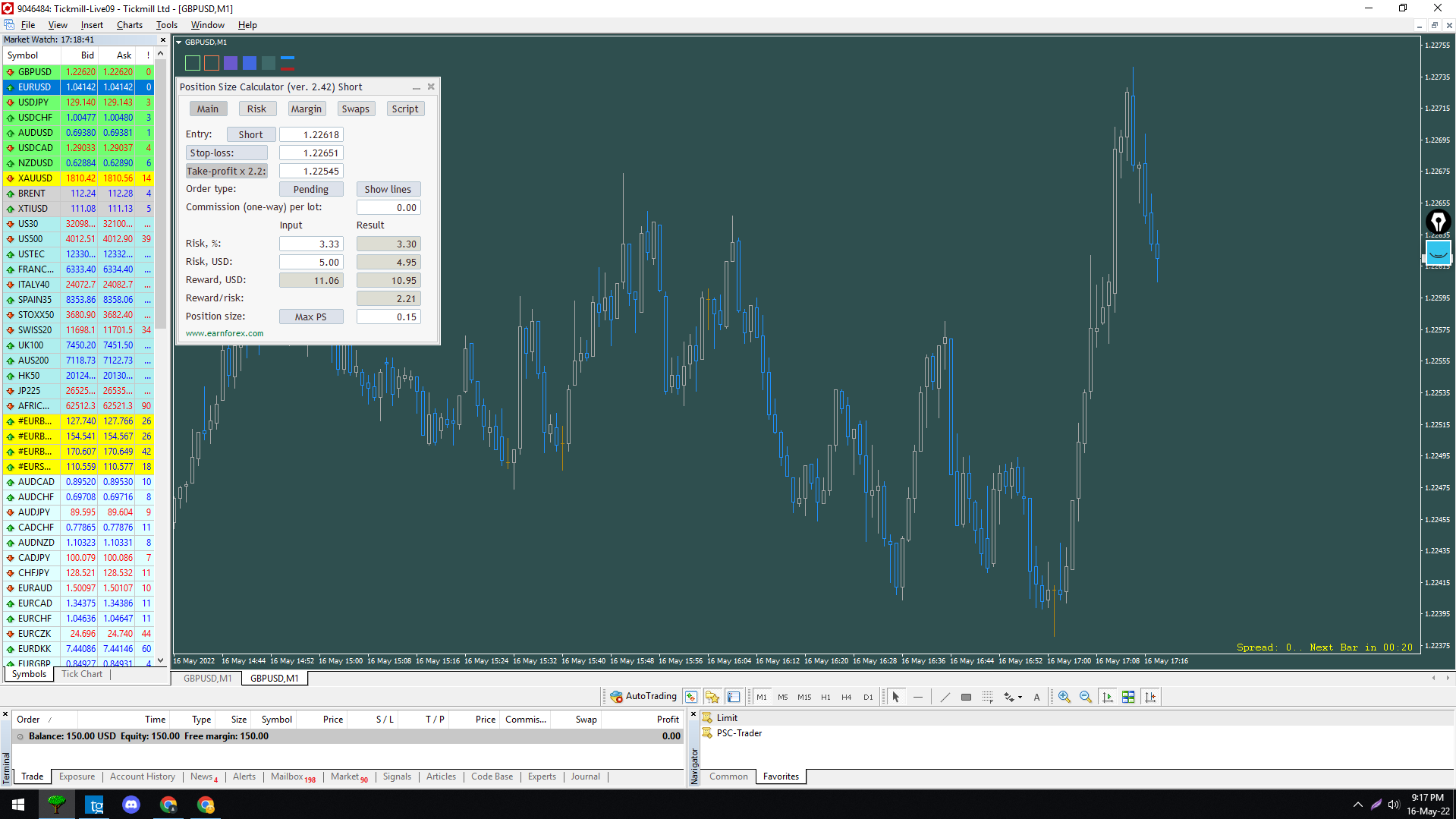The height and width of the screenshot is (819, 1456).
Task: Select the horizontal line tool
Action: 917,696
